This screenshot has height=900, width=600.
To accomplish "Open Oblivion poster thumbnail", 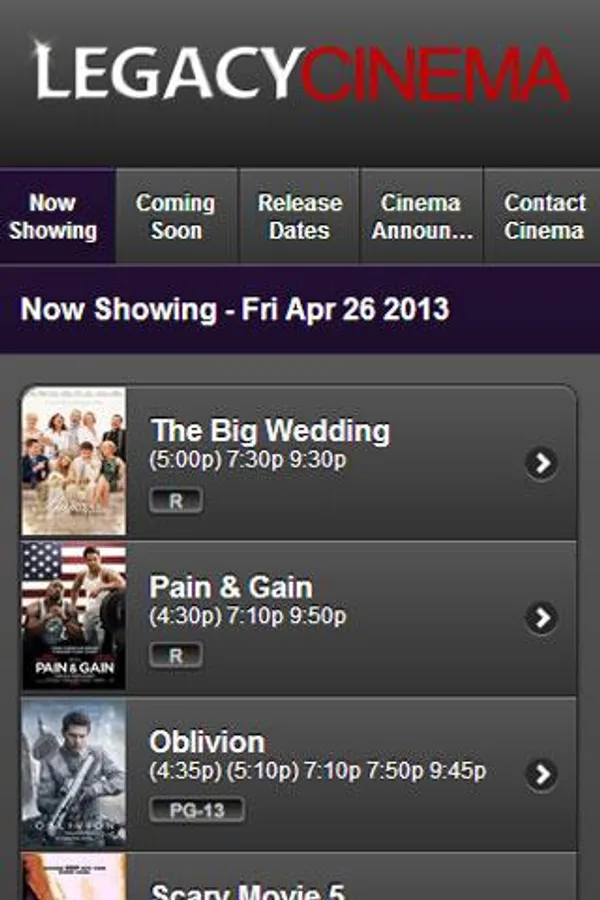I will [73, 773].
